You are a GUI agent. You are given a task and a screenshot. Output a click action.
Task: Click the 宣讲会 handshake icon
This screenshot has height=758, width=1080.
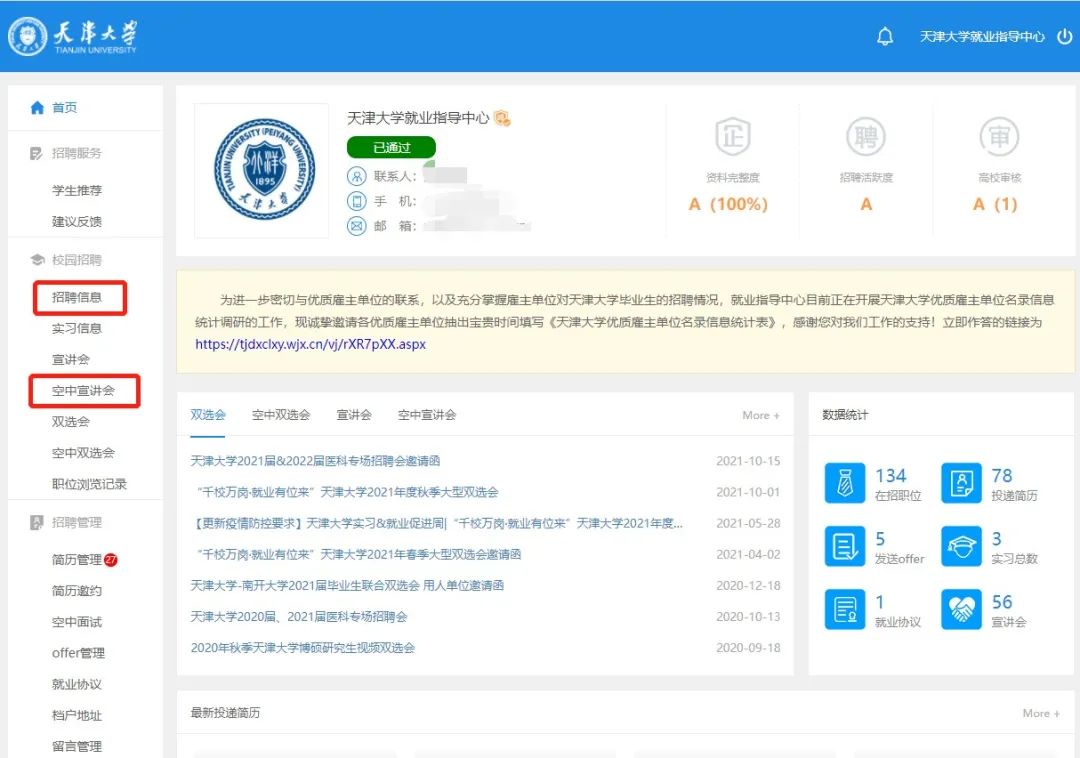pyautogui.click(x=961, y=609)
